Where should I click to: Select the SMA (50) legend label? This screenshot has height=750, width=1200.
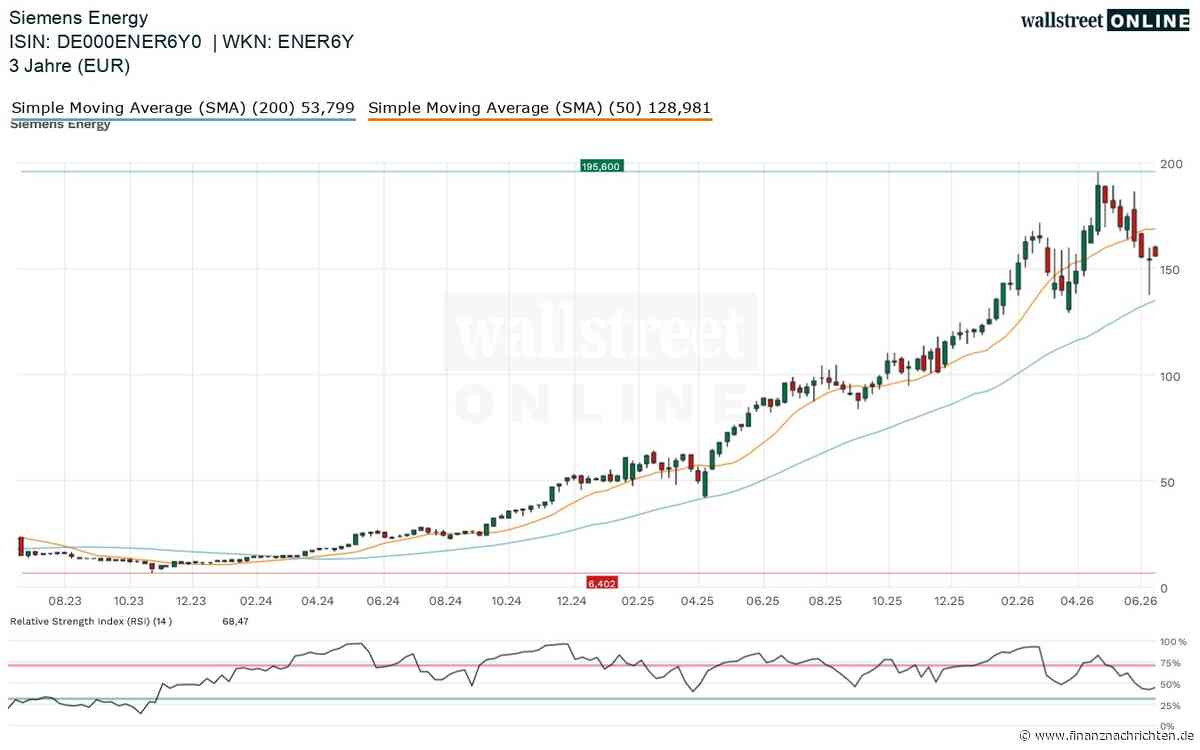540,107
